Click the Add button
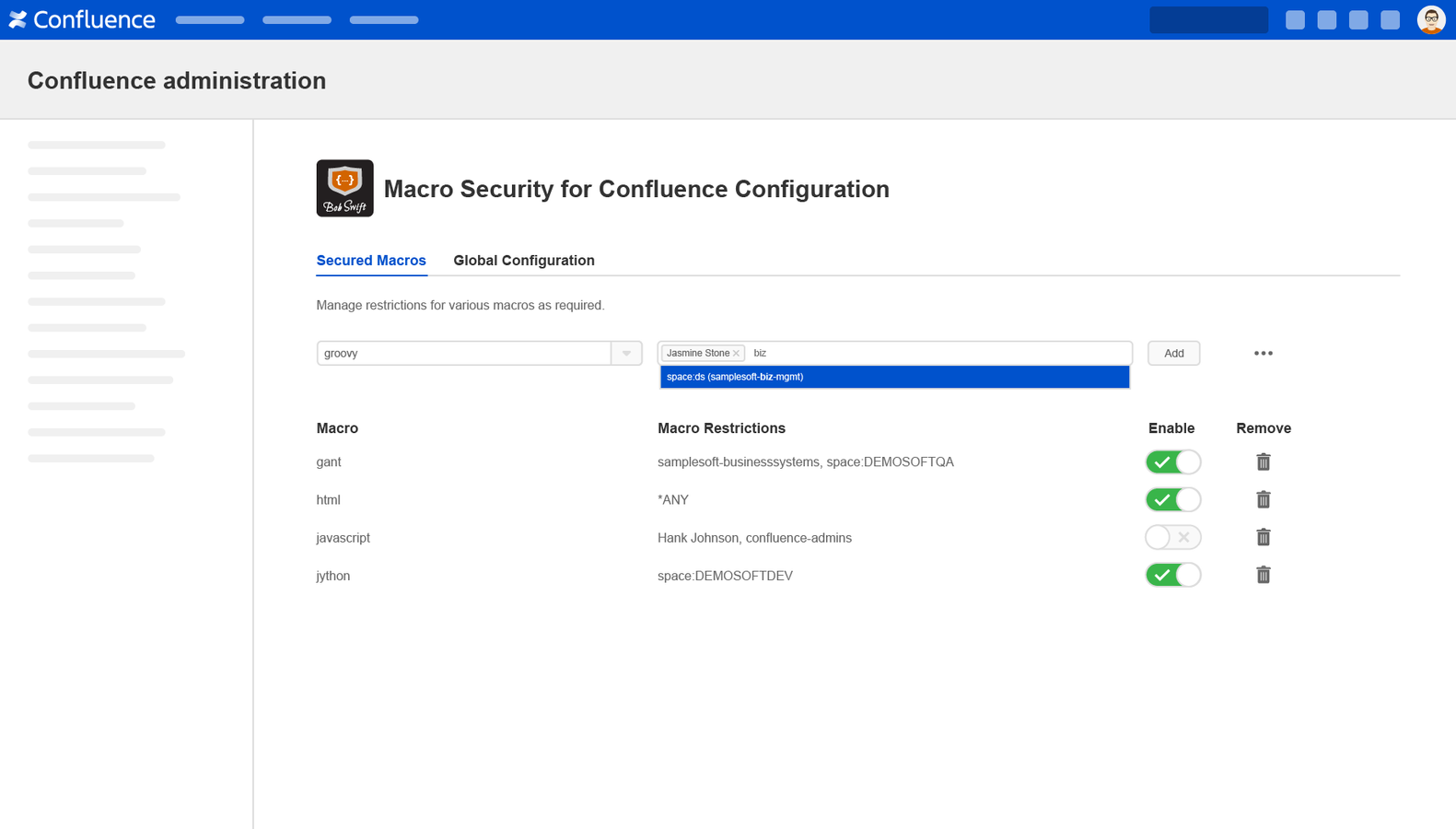This screenshot has width=1456, height=829. [x=1173, y=353]
